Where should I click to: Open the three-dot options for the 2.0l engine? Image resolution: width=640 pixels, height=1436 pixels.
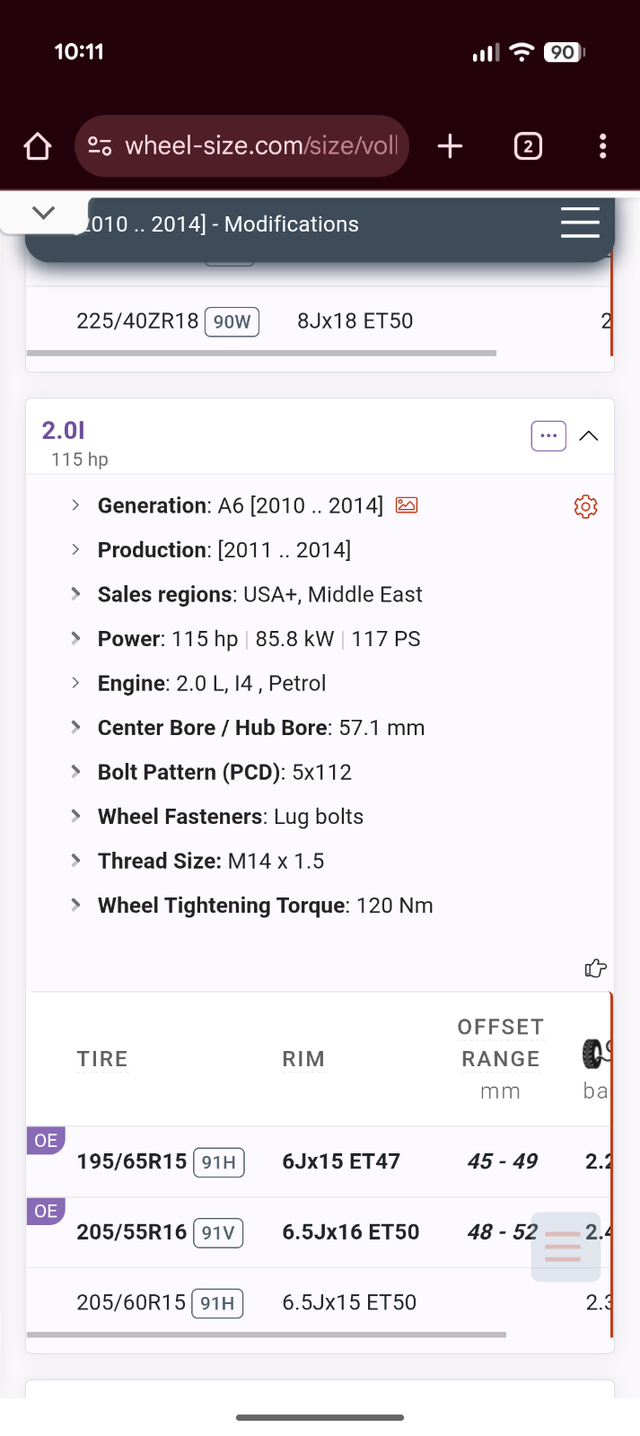[548, 435]
